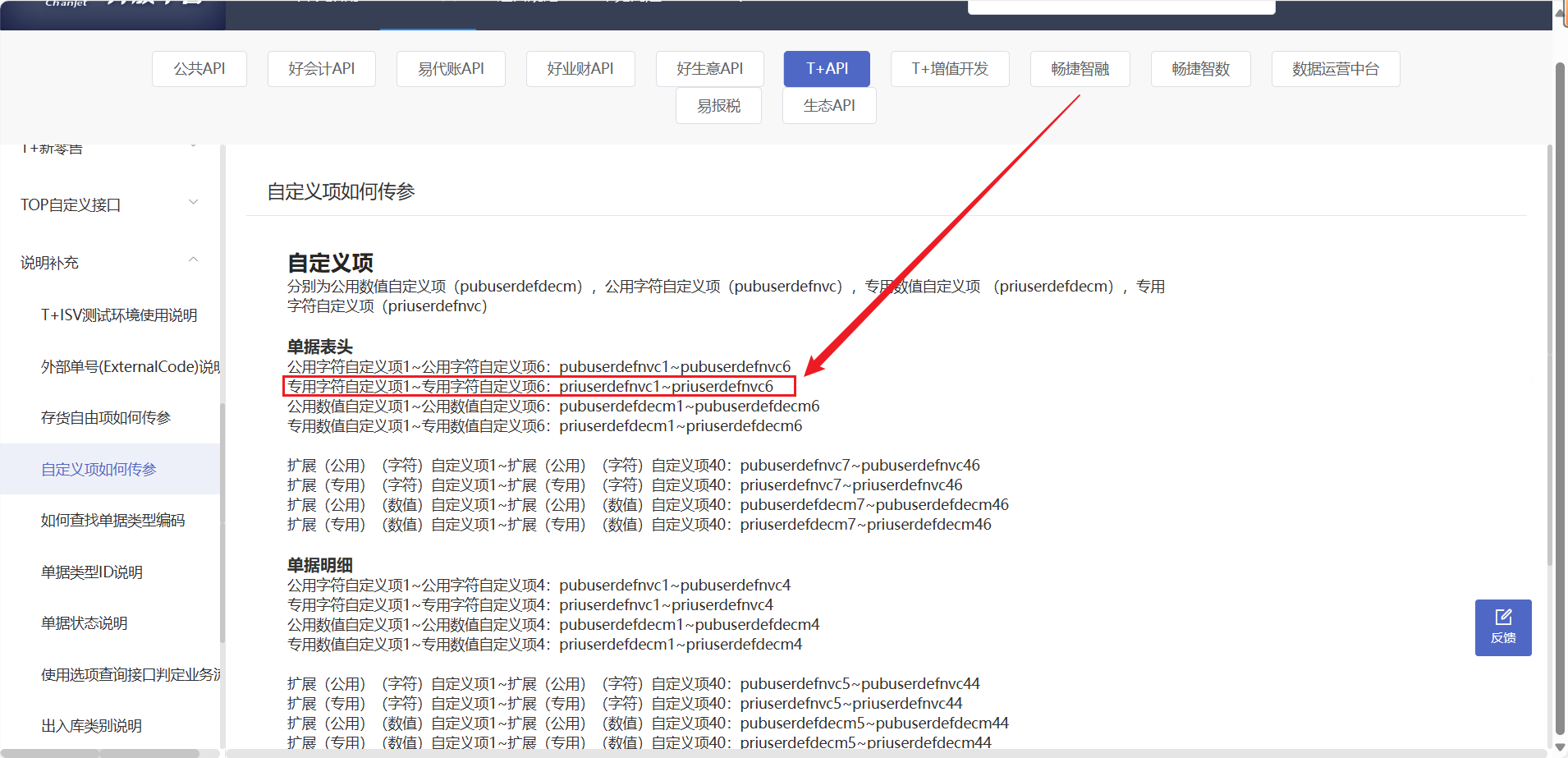
Task: Click text pubuserdefdecm5~pubuserdefdecm44
Action: 874,723
